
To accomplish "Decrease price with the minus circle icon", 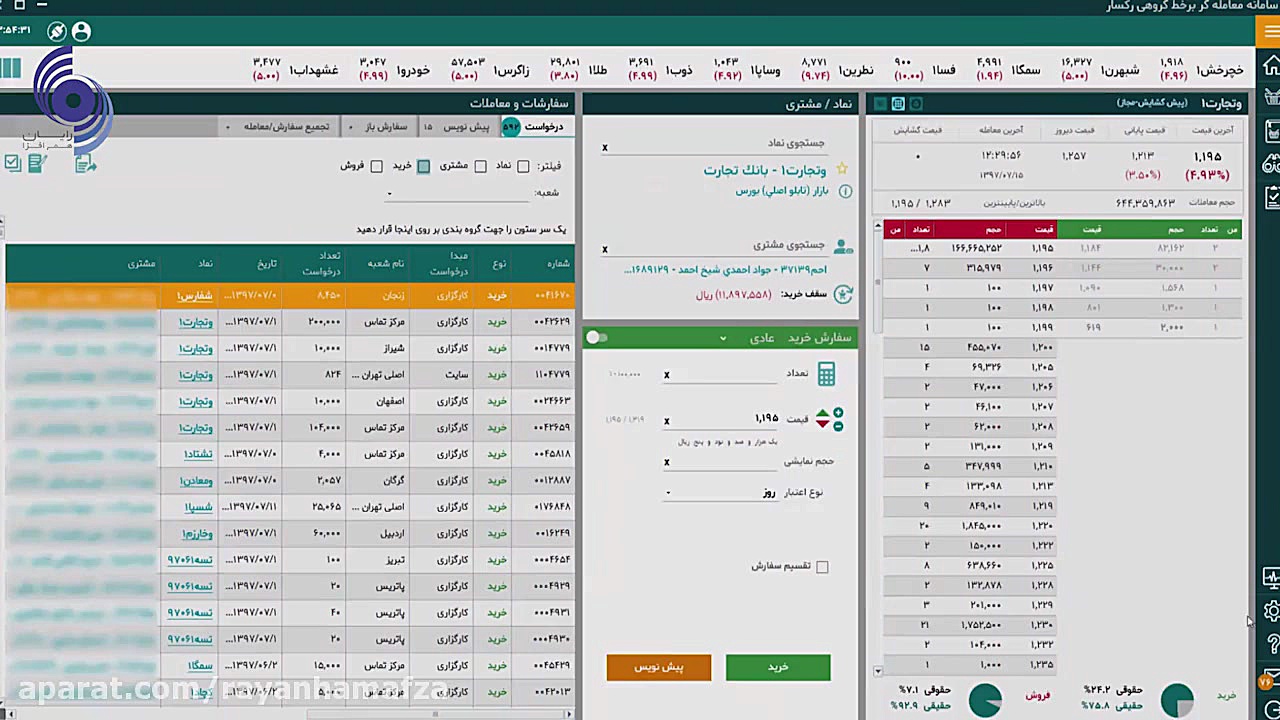I will coord(838,426).
